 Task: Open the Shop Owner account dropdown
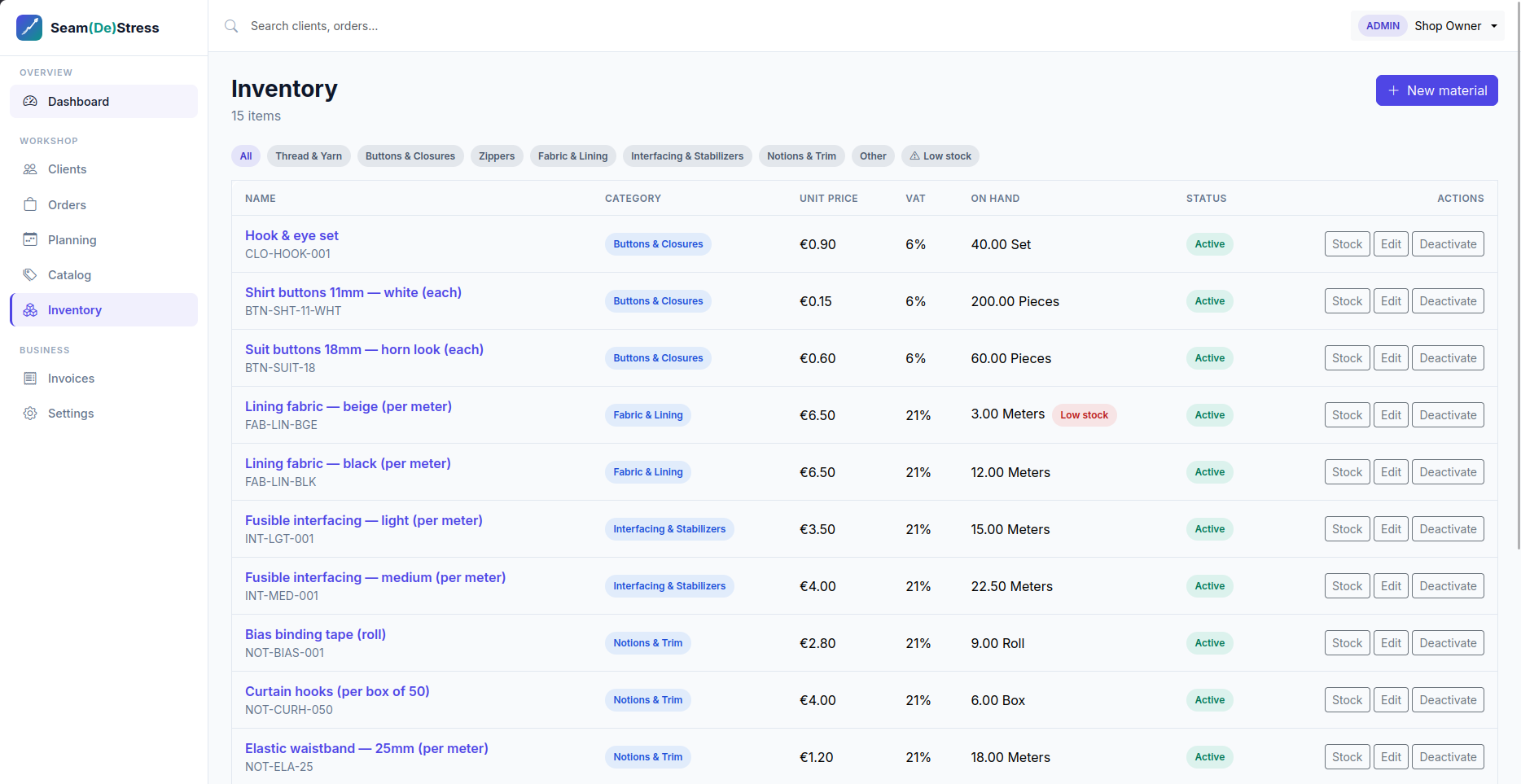click(1427, 26)
